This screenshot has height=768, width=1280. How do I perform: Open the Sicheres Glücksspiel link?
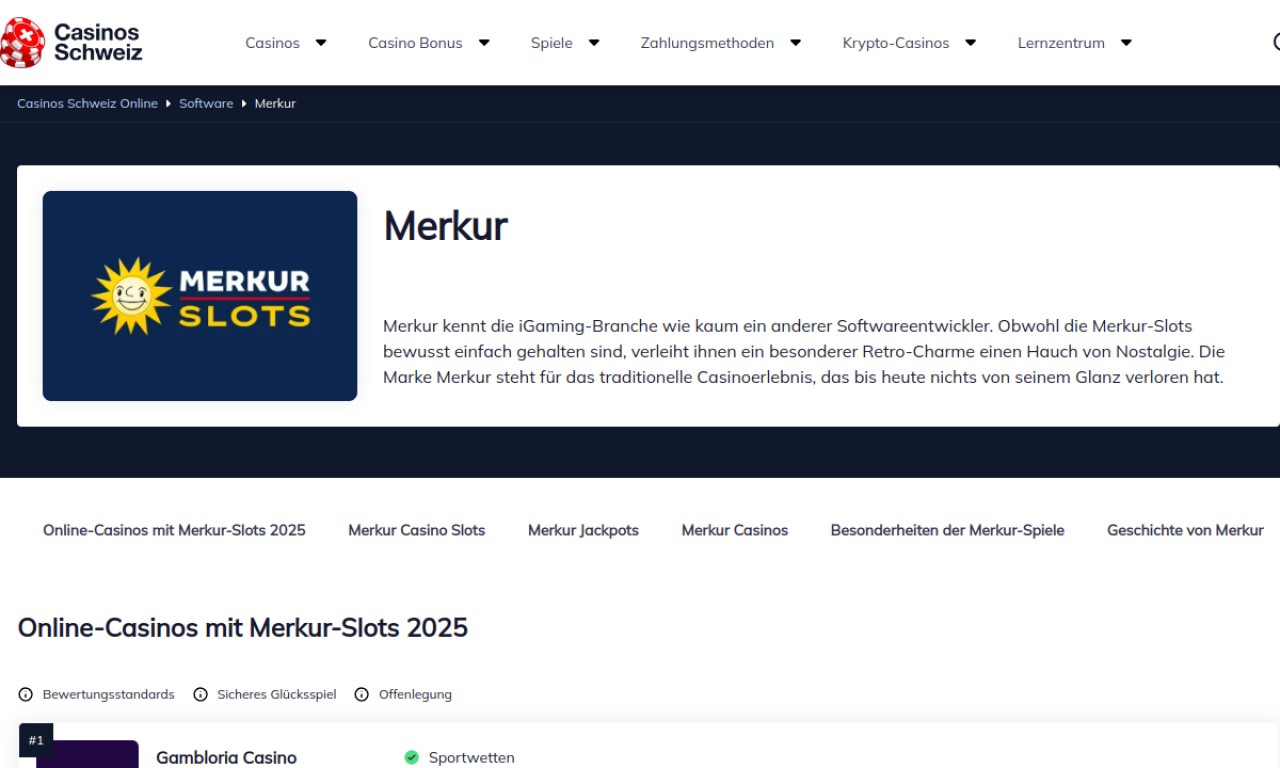point(277,694)
